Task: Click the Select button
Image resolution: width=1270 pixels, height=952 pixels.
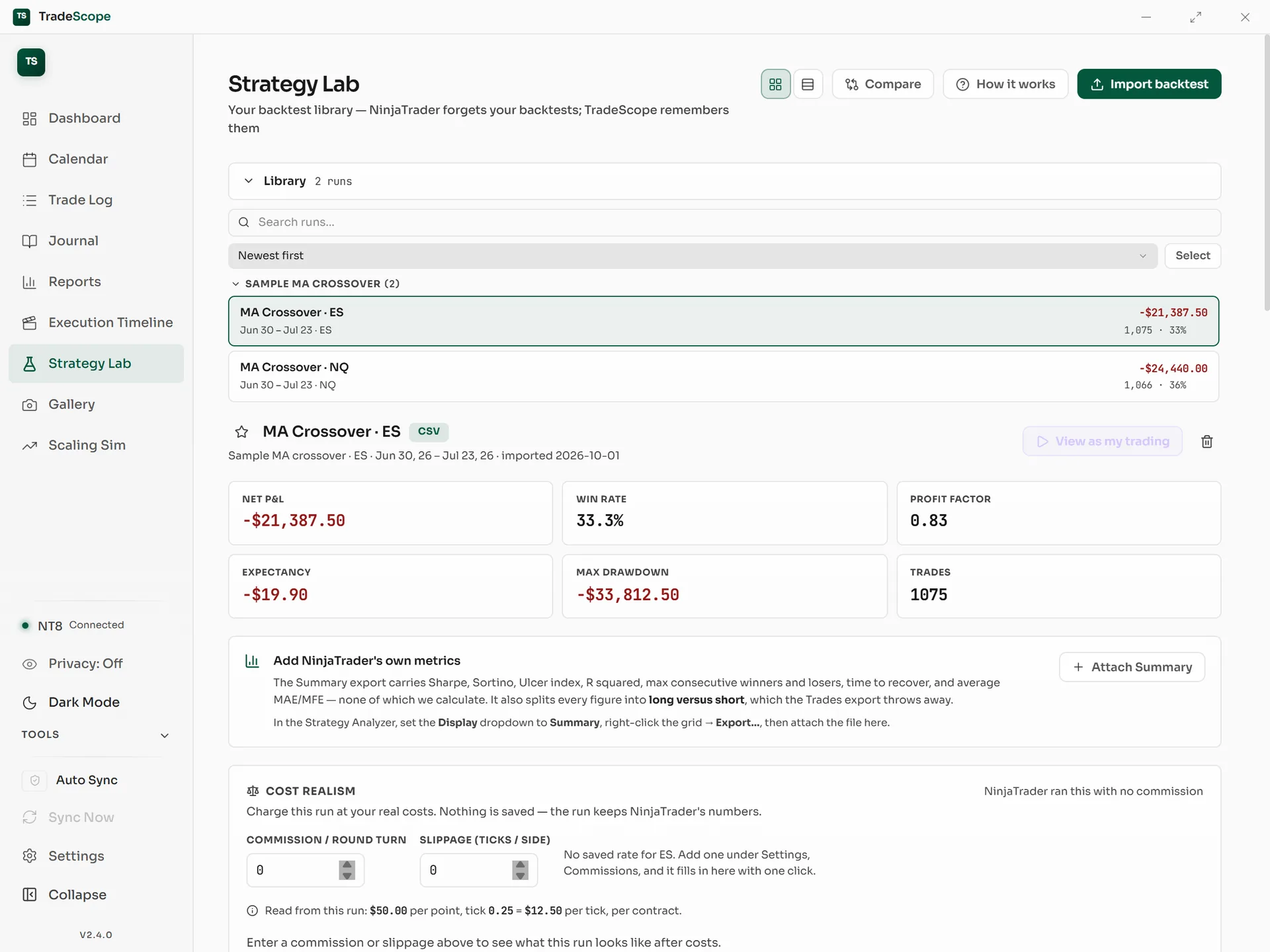Action: (x=1193, y=256)
